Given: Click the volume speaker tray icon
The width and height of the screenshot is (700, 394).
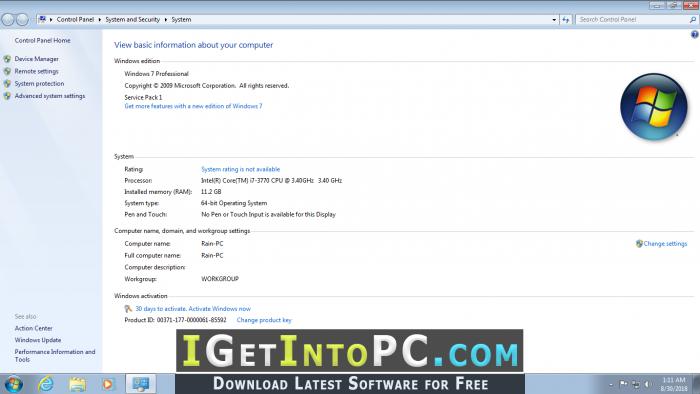Looking at the screenshot, I should [647, 384].
